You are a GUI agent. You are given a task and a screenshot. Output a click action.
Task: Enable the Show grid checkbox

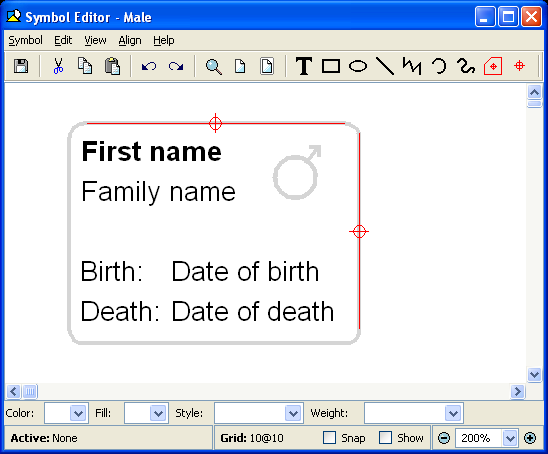pyautogui.click(x=385, y=438)
